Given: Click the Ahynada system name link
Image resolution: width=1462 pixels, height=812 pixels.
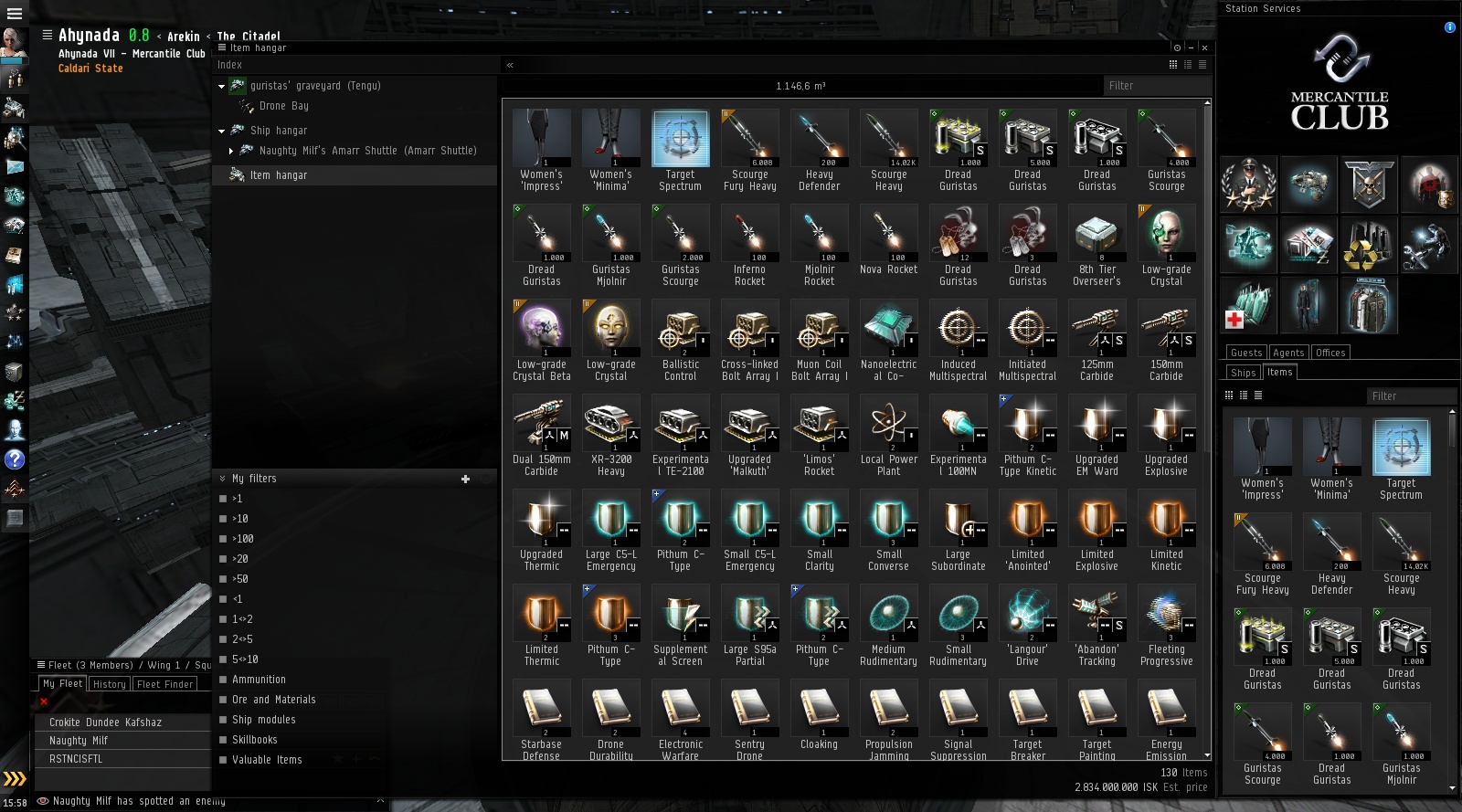Looking at the screenshot, I should (89, 36).
